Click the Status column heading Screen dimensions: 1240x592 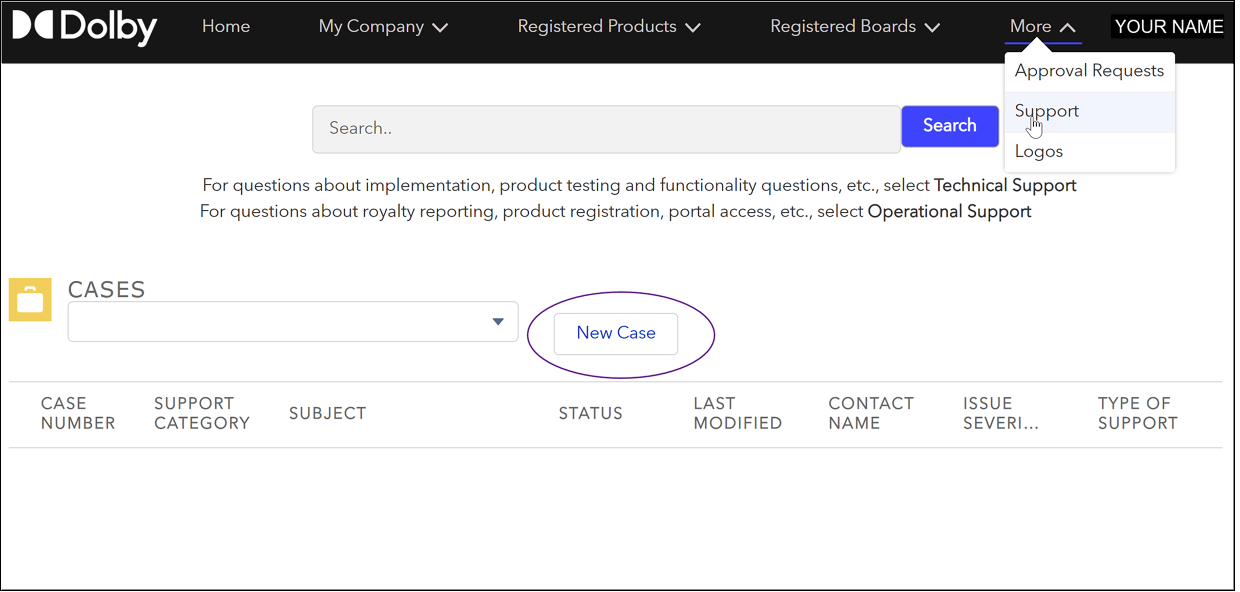(590, 413)
